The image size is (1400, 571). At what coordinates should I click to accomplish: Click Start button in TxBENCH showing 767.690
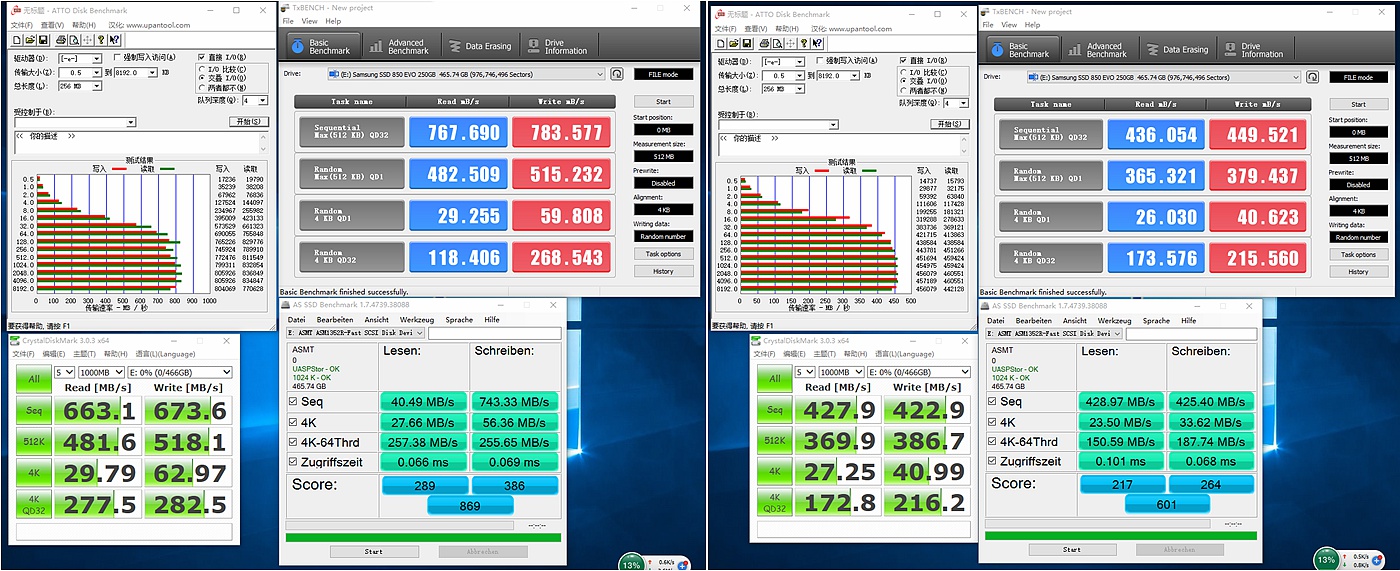(x=663, y=102)
